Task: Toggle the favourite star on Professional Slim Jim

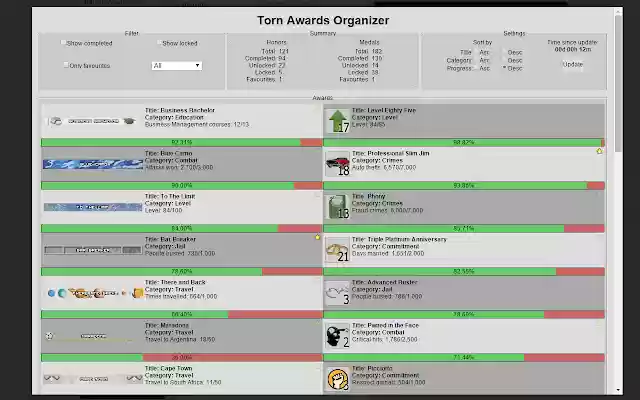Action: pos(599,151)
